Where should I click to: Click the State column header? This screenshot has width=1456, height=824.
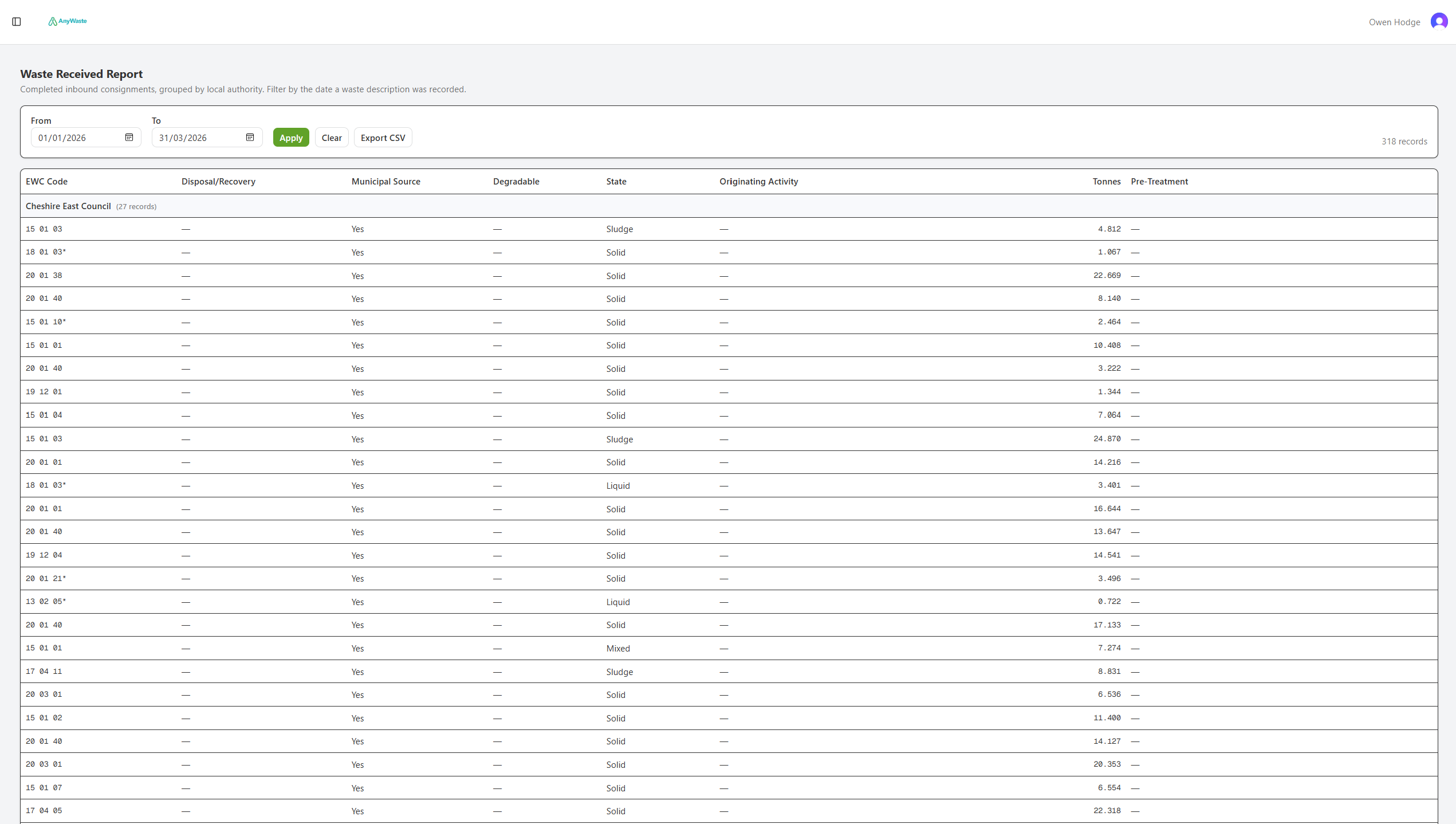click(616, 182)
